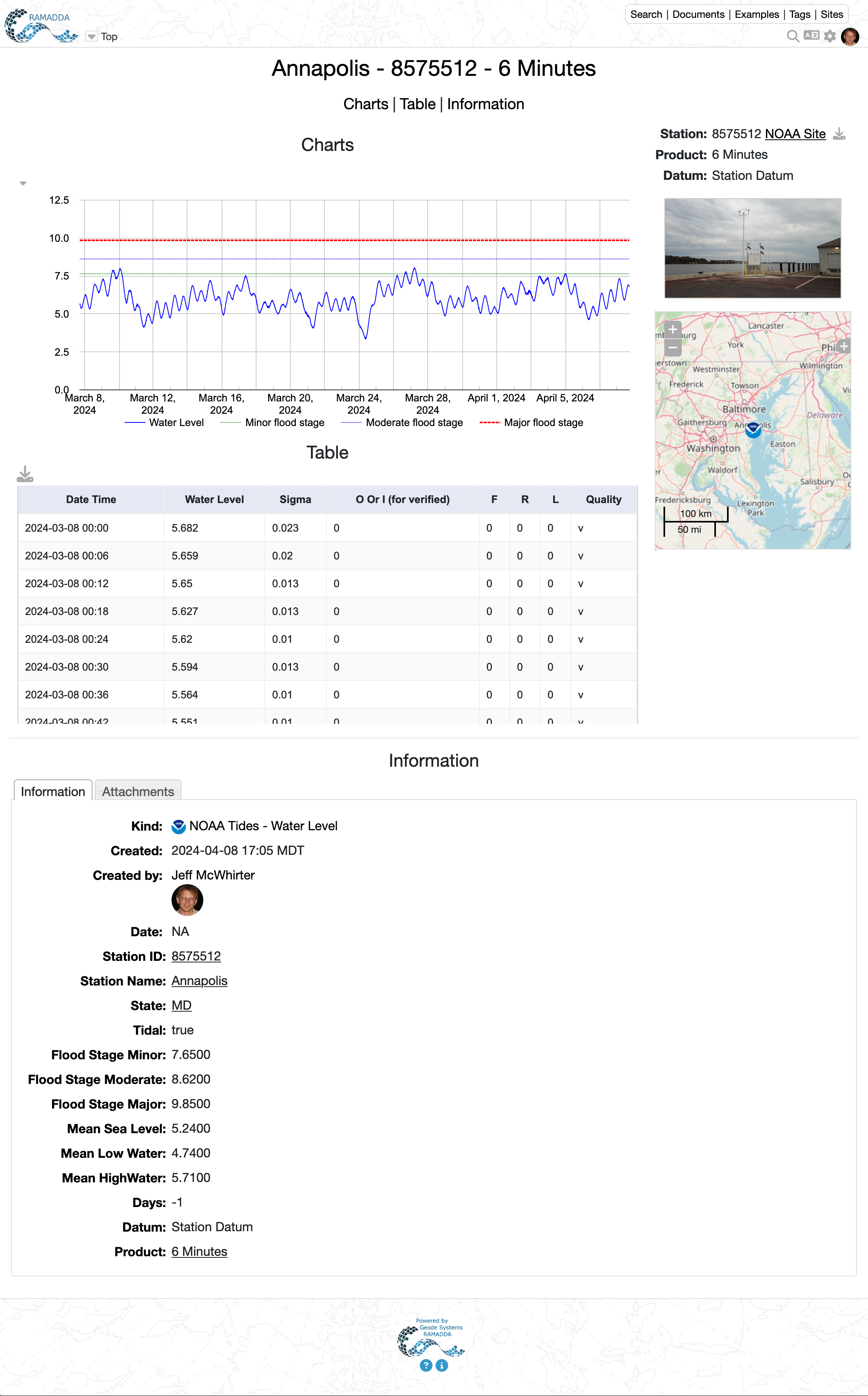Jump to the Table section link

(417, 104)
